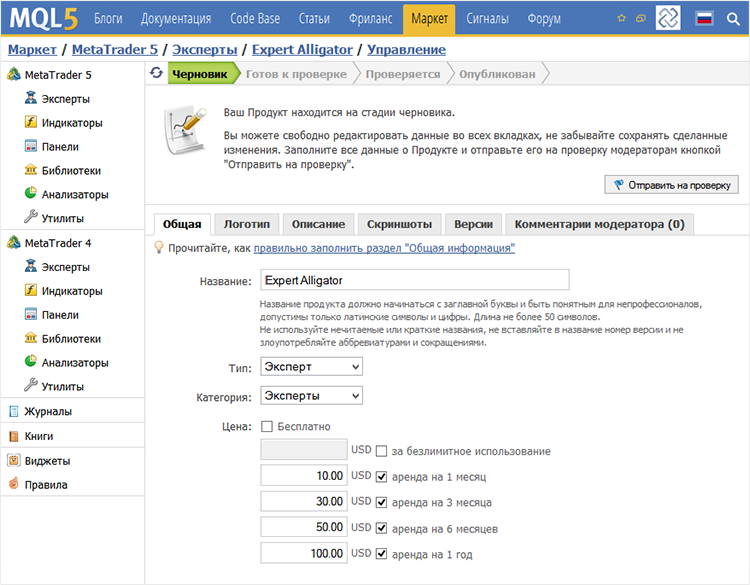The width and height of the screenshot is (750, 585).
Task: Uncheck аренда на 6 месяцев
Action: pos(381,528)
